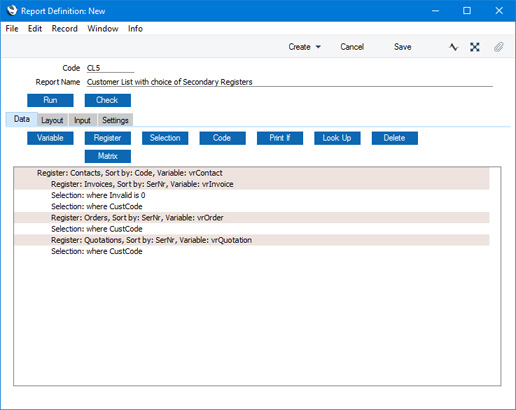The width and height of the screenshot is (516, 410).
Task: Select the Register: Orders row
Action: [x=252, y=218]
